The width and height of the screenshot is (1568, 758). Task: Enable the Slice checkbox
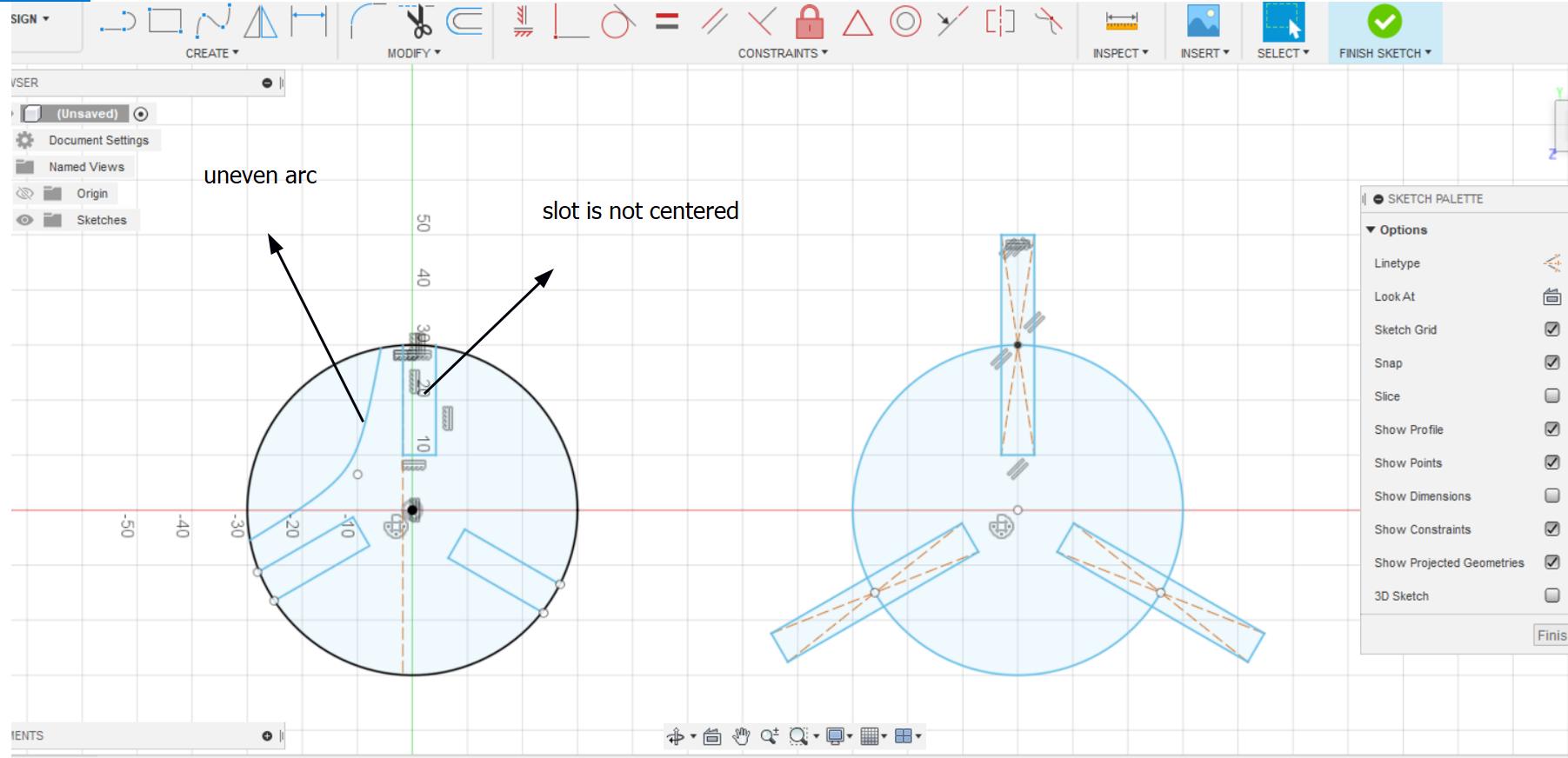tap(1551, 396)
